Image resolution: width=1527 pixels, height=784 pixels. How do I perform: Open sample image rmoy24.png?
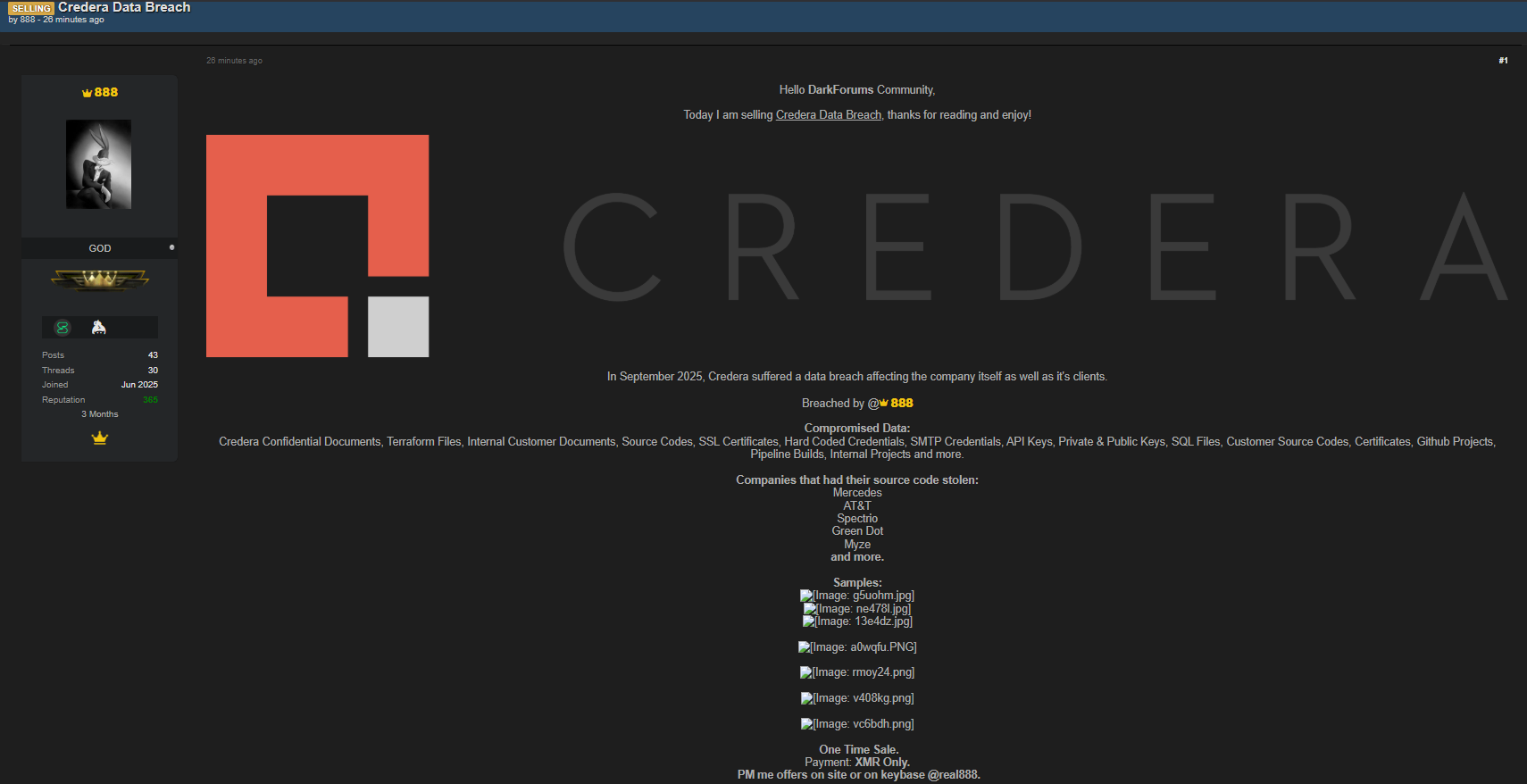(x=856, y=672)
